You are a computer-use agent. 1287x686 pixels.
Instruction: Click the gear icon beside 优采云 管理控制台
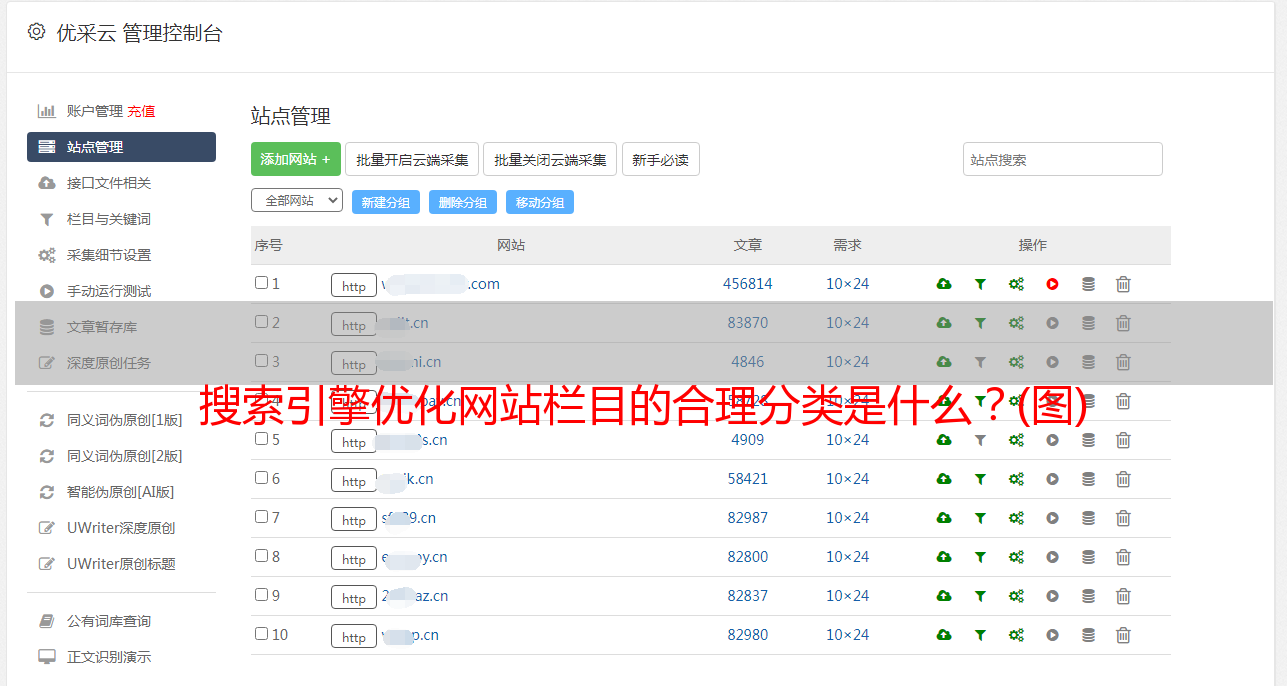coord(36,32)
